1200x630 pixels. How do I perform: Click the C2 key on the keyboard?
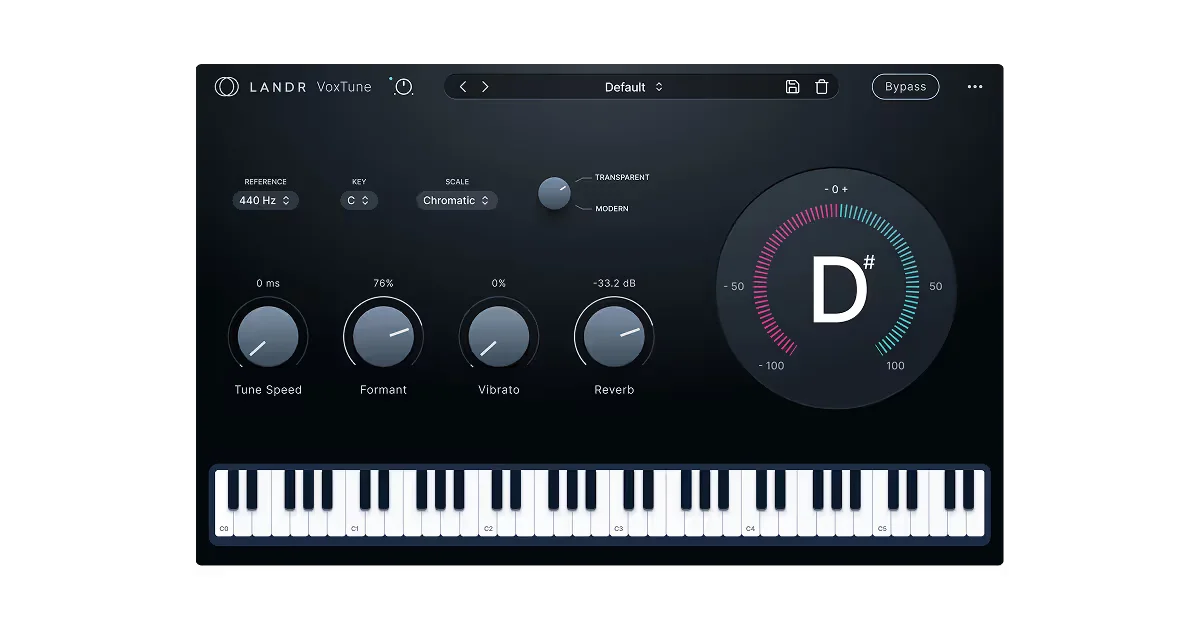pos(488,520)
